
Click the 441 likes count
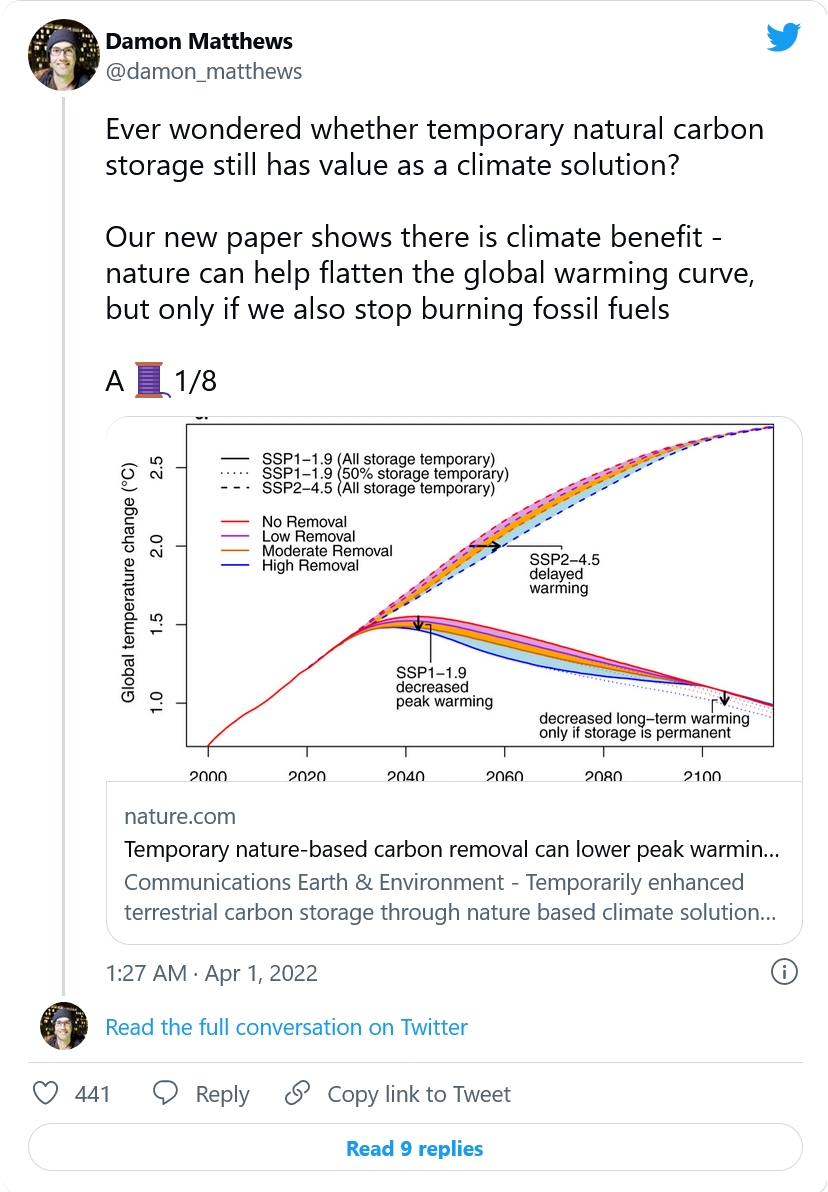point(93,1094)
